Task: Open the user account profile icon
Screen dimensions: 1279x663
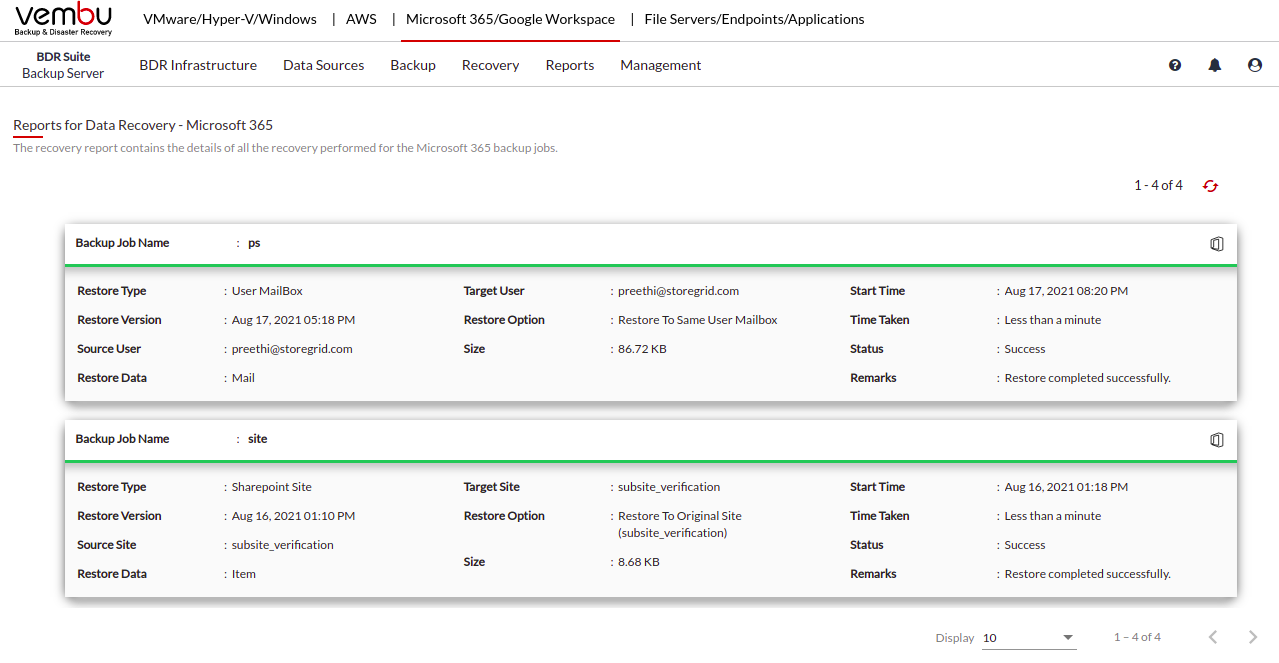Action: point(1255,65)
